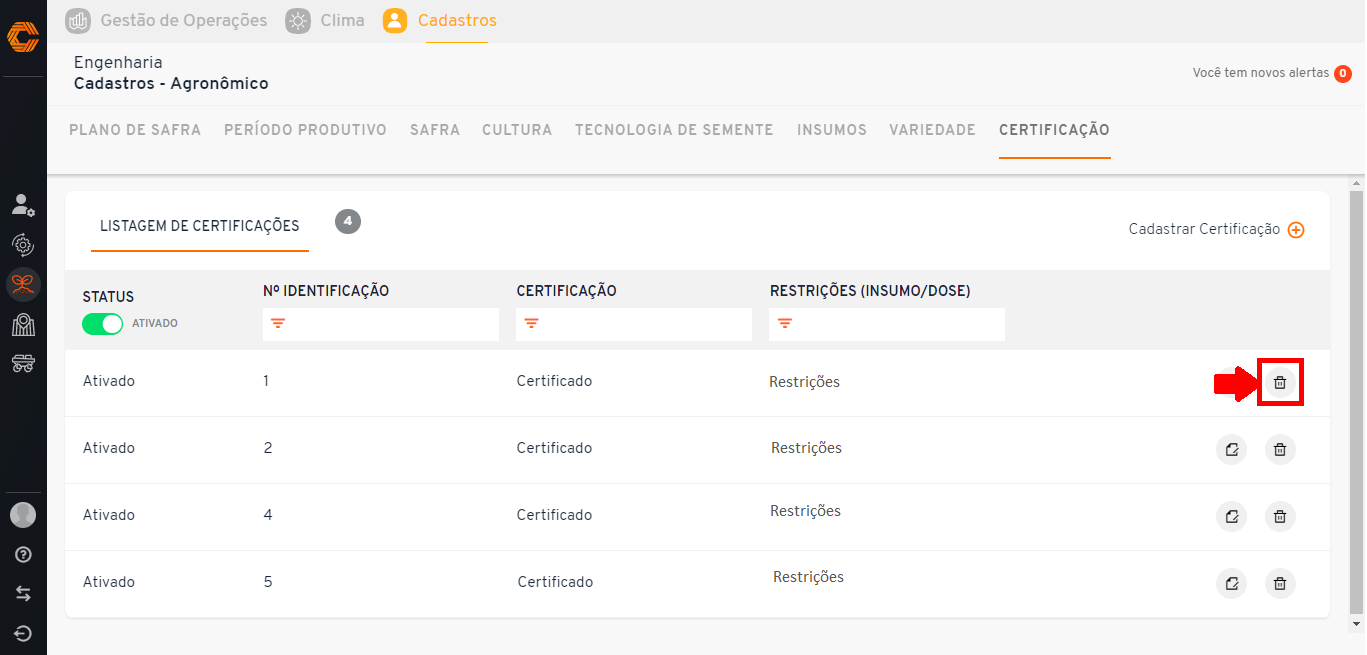1367x655 pixels.
Task: Open user settings icon in sidebar
Action: click(23, 205)
